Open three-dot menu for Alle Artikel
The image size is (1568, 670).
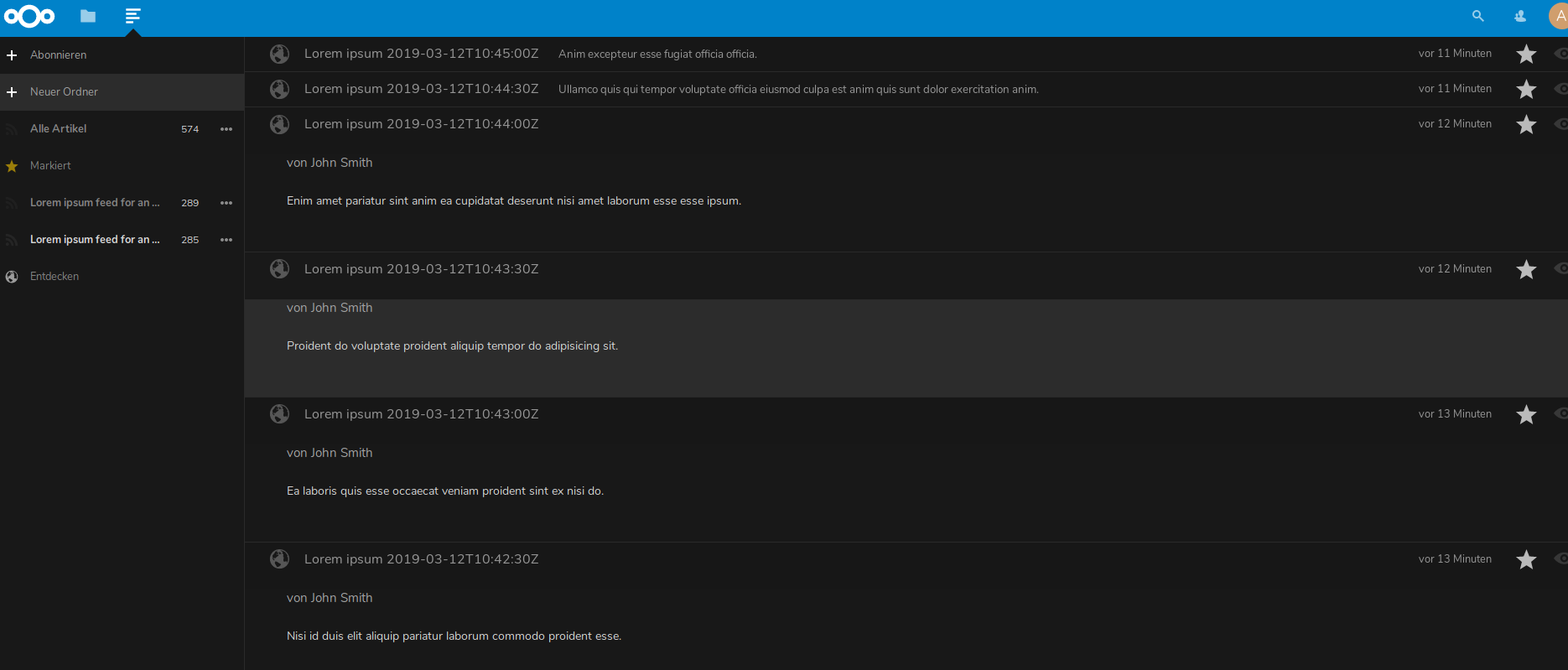pyautogui.click(x=226, y=129)
